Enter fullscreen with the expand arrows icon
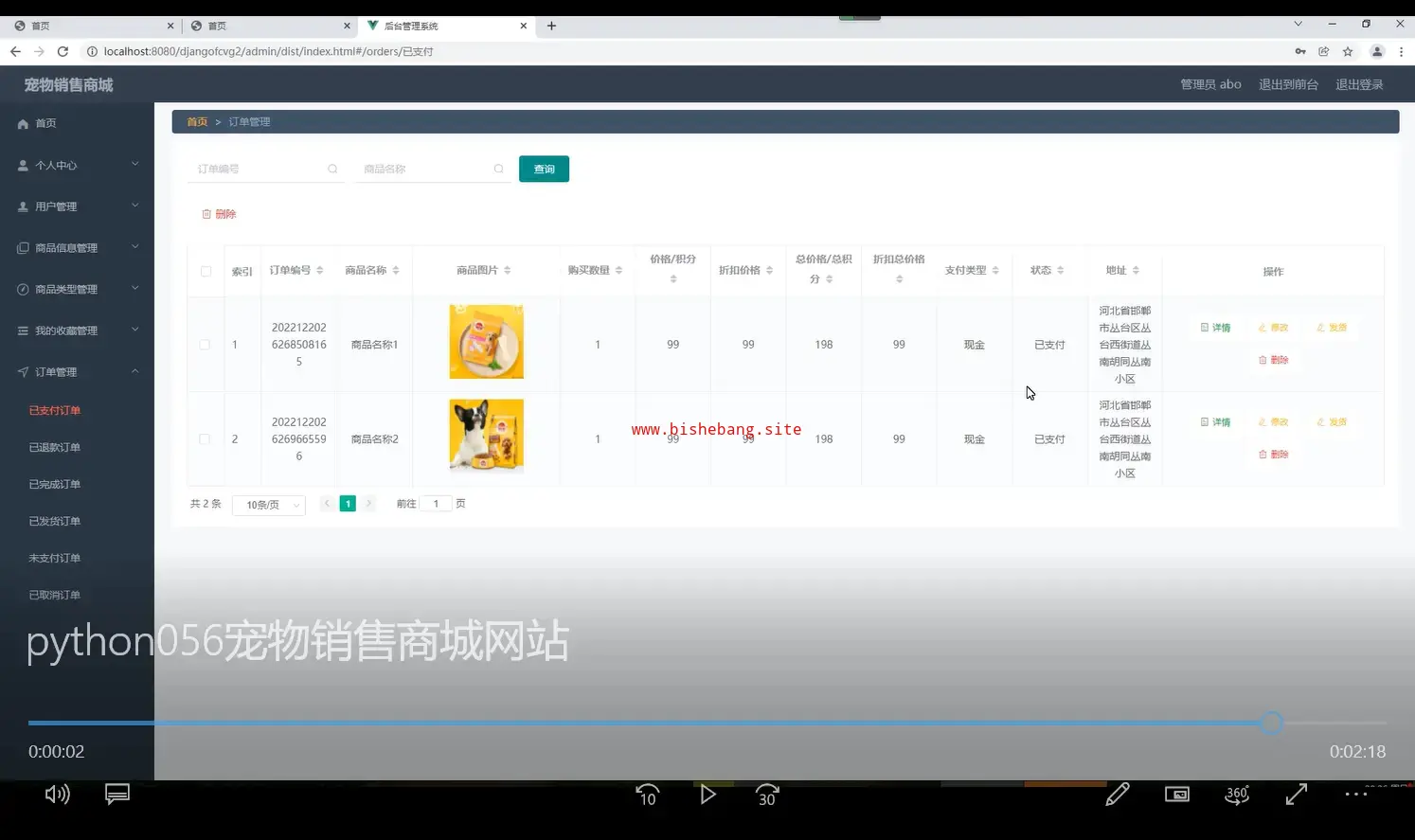This screenshot has height=840, width=1415. 1297,795
